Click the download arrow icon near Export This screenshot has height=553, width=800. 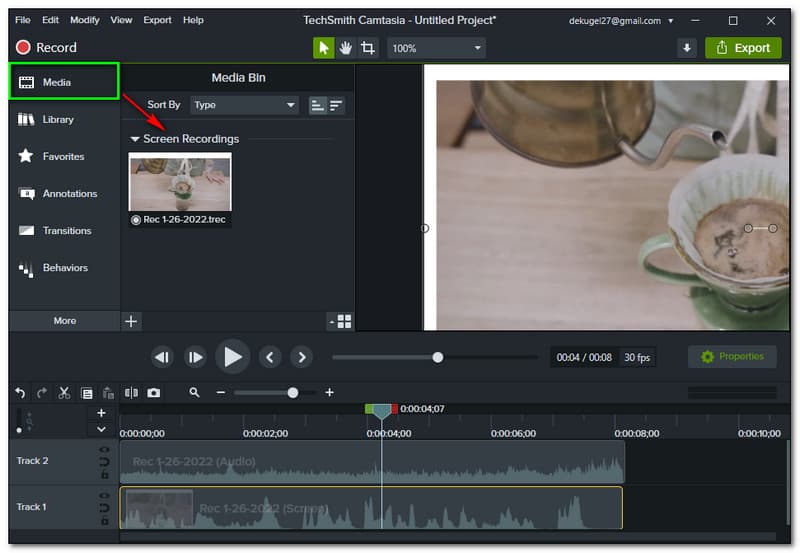[687, 48]
